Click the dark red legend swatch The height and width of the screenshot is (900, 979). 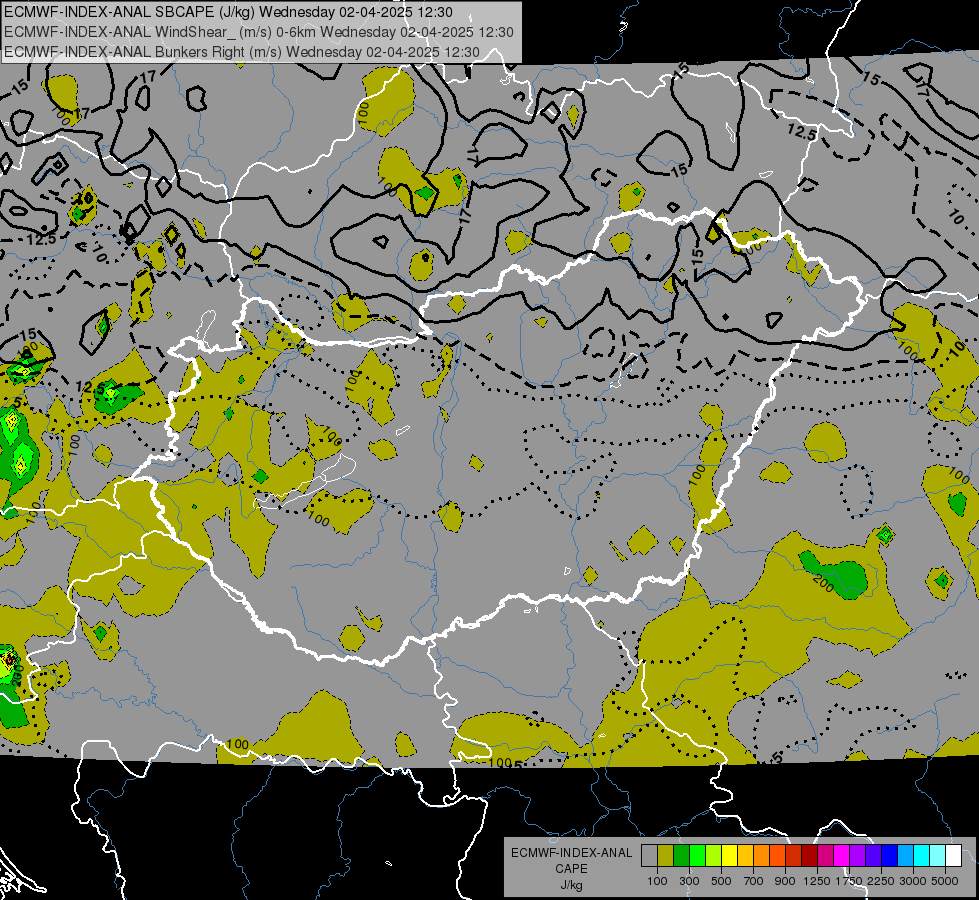[x=809, y=856]
